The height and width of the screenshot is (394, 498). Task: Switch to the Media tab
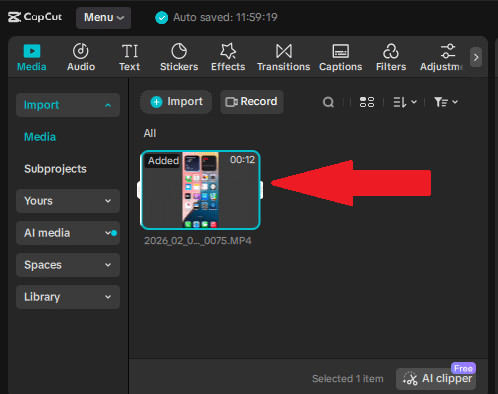click(32, 58)
